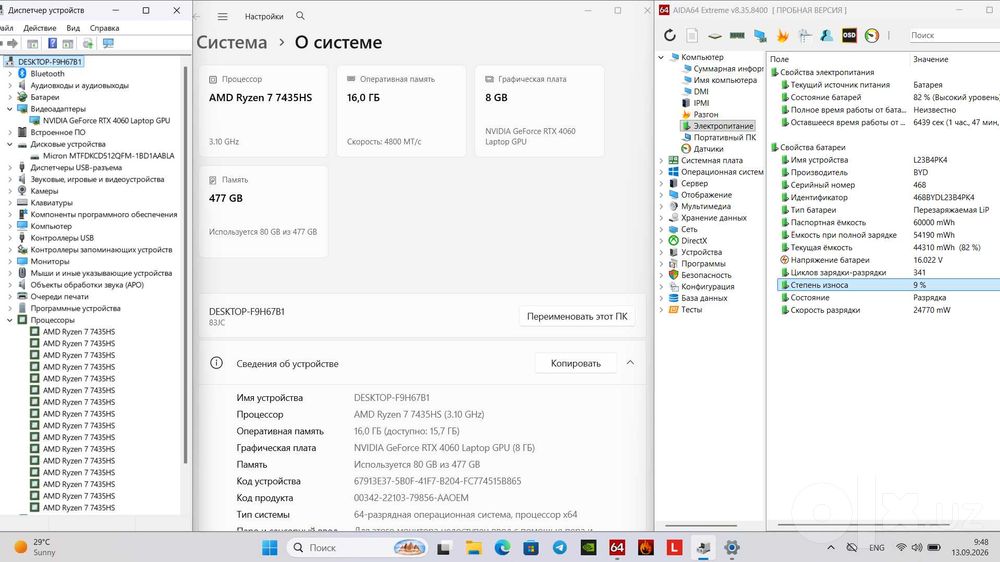Show hidden tray icons chevron

[x=830, y=547]
